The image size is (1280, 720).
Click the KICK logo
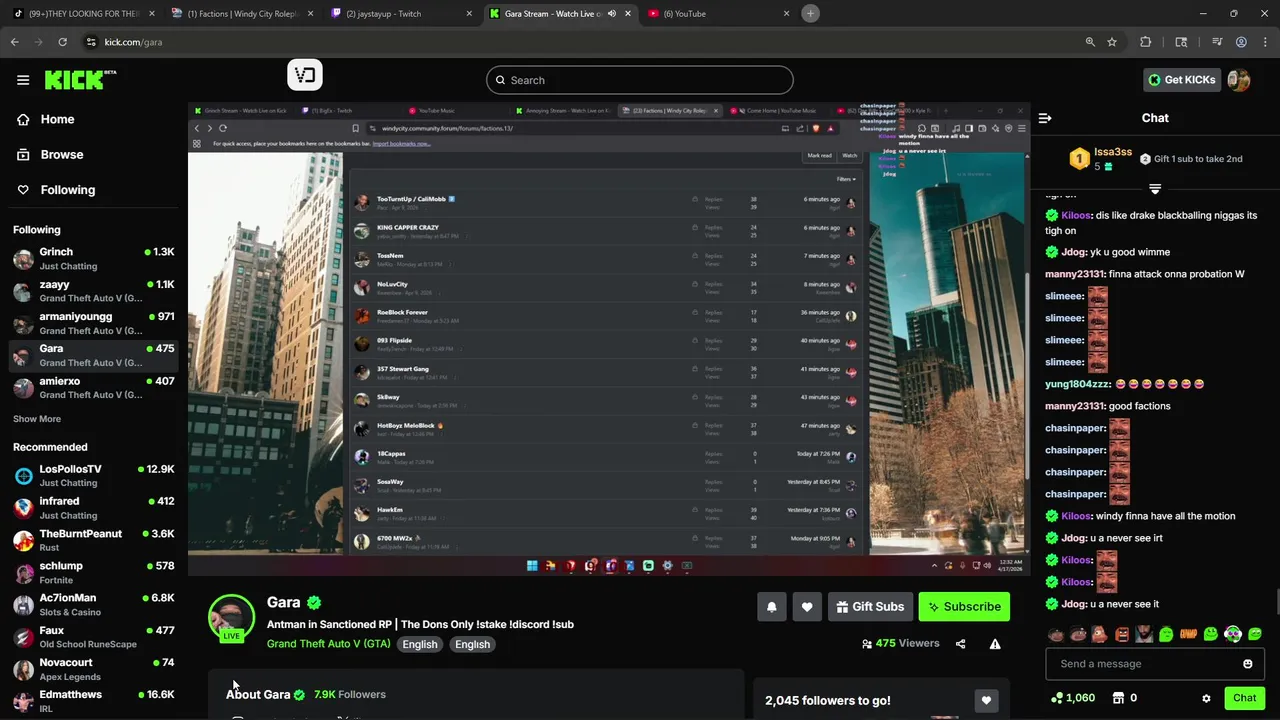tap(80, 80)
